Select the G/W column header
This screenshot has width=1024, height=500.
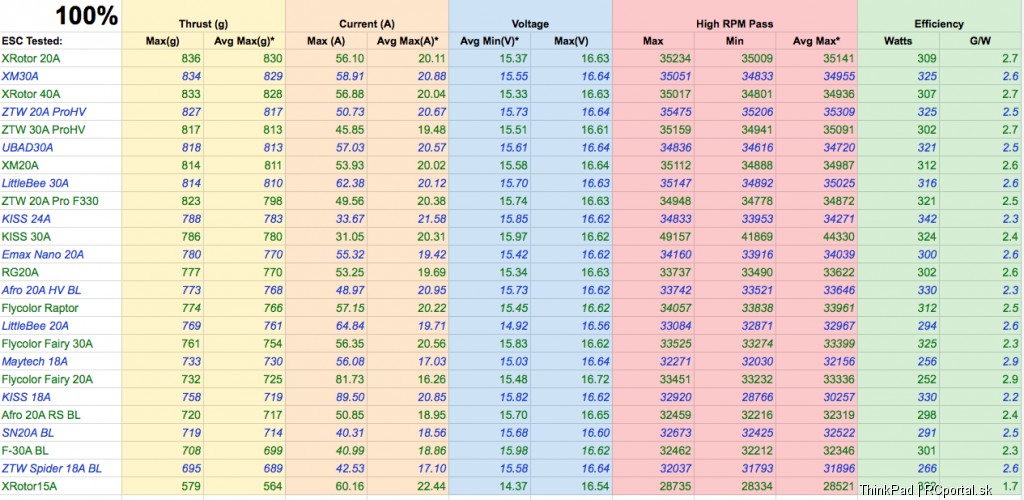tap(981, 41)
